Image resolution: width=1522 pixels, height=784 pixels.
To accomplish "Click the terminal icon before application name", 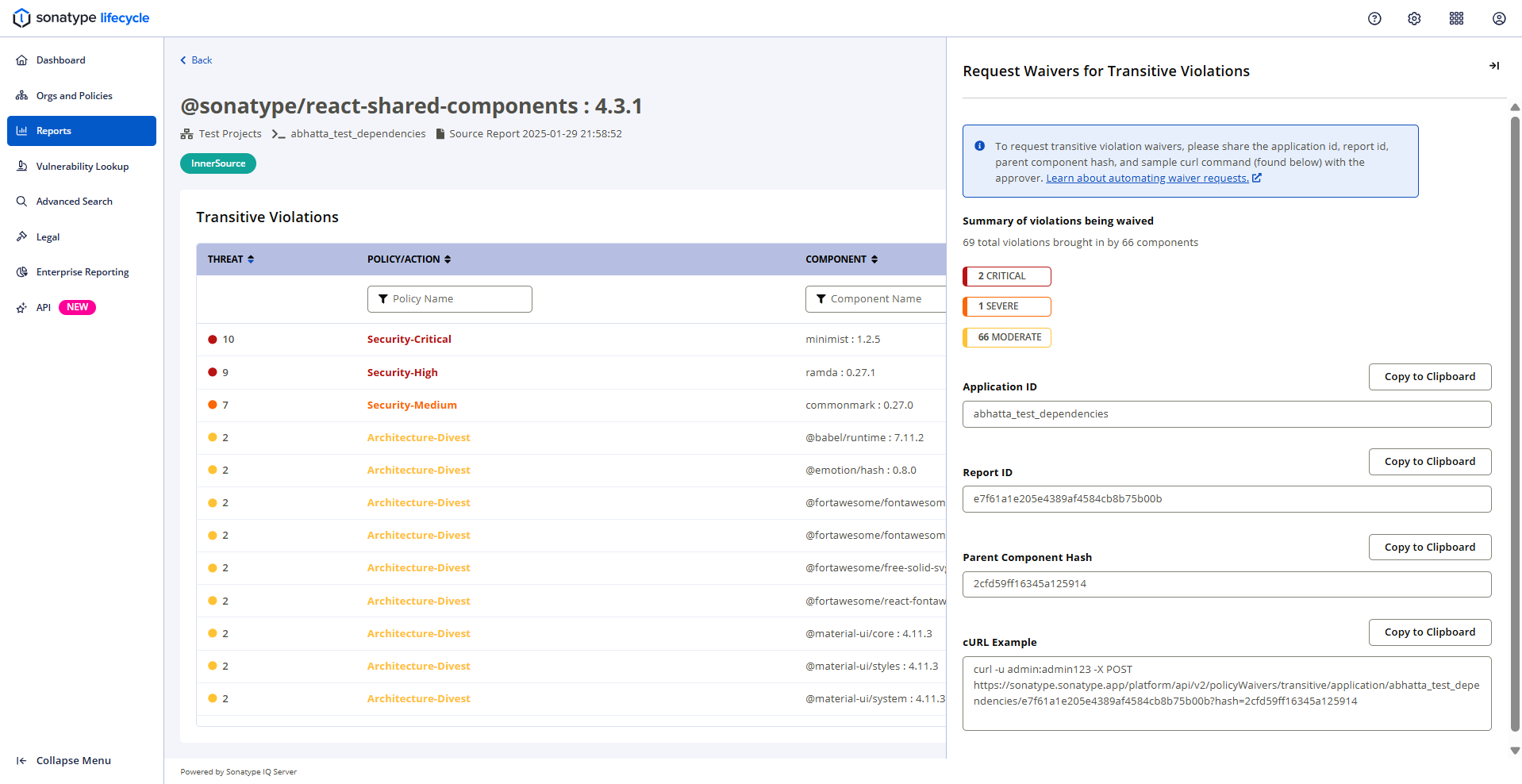I will tap(278, 134).
